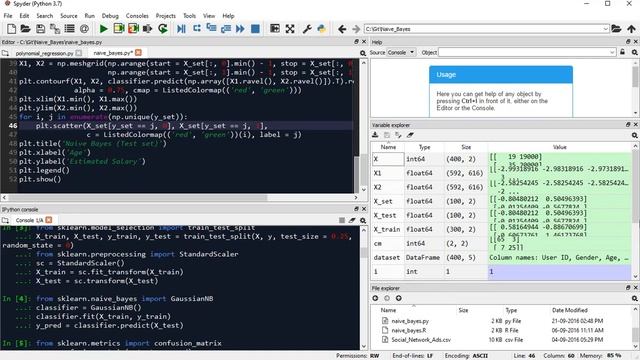Select Social_Network_Ads.csv file

click(421, 340)
